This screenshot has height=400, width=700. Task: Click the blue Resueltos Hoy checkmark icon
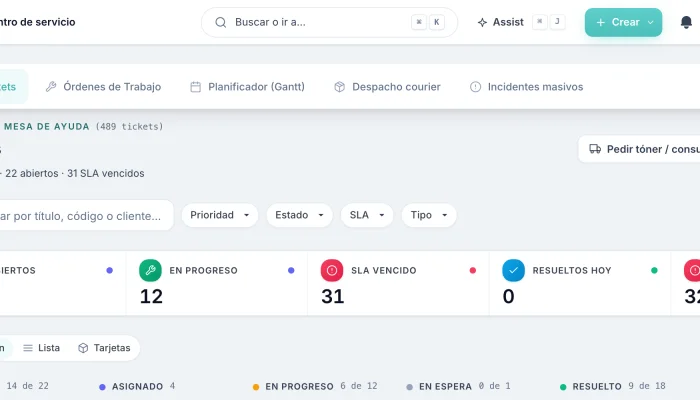[x=513, y=271]
